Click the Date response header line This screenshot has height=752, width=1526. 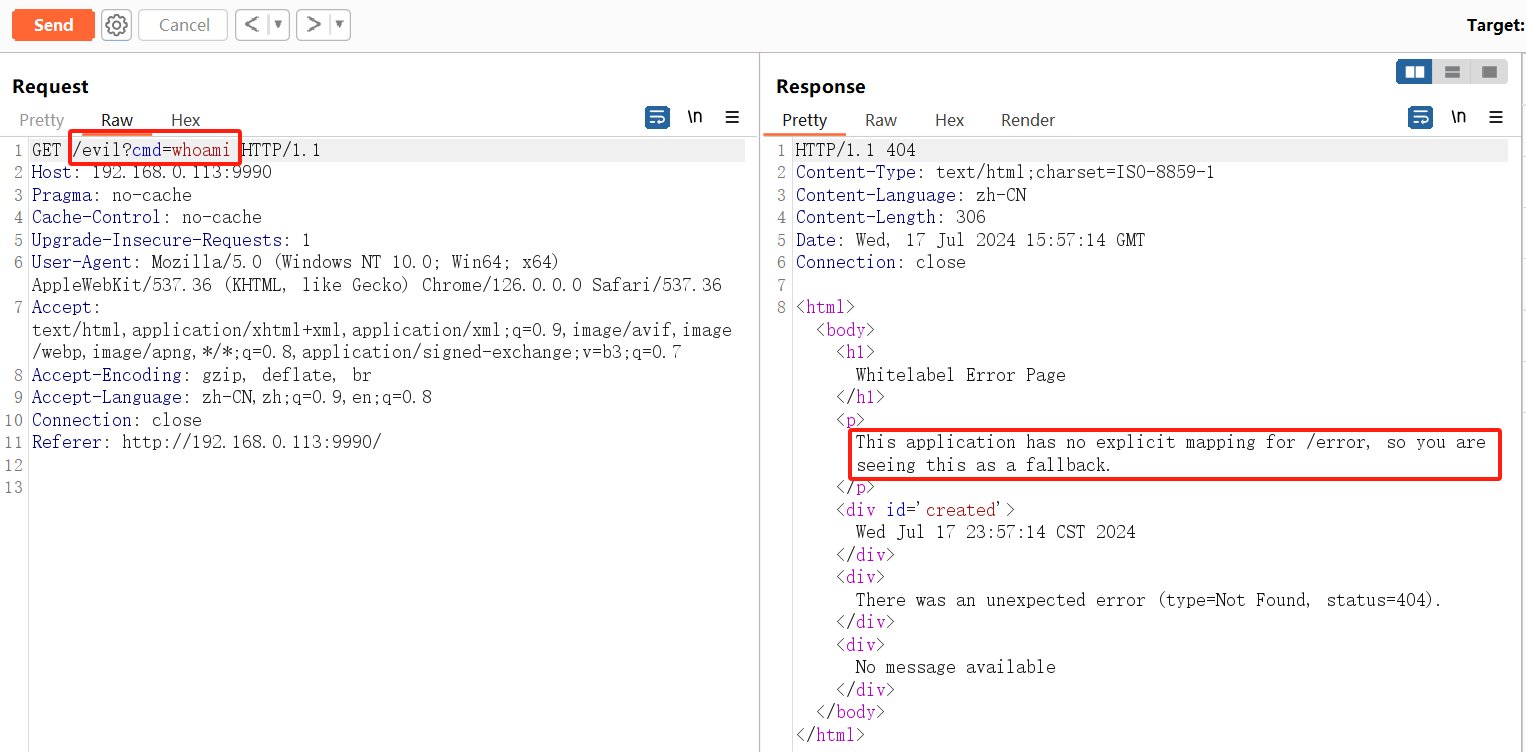971,240
